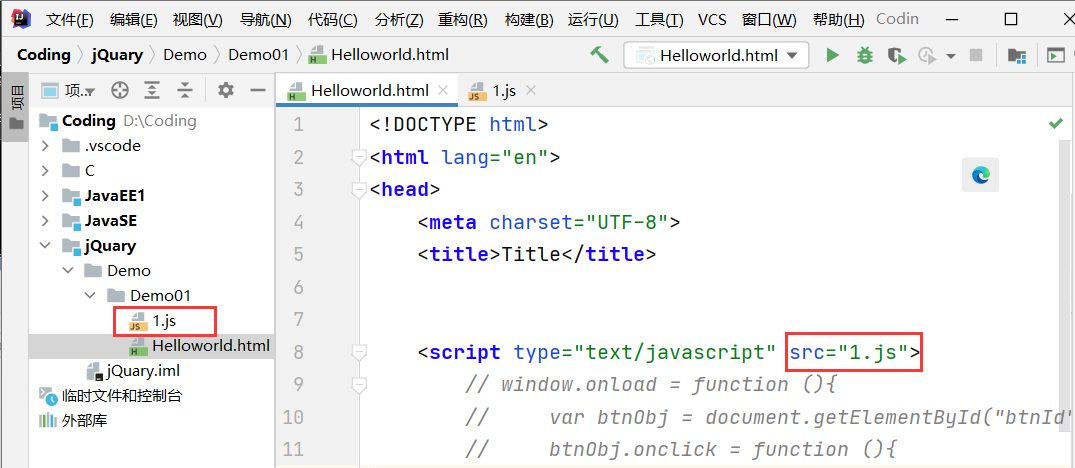The height and width of the screenshot is (468, 1075).
Task: Click the green inspection checkmark icon
Action: tap(1055, 124)
